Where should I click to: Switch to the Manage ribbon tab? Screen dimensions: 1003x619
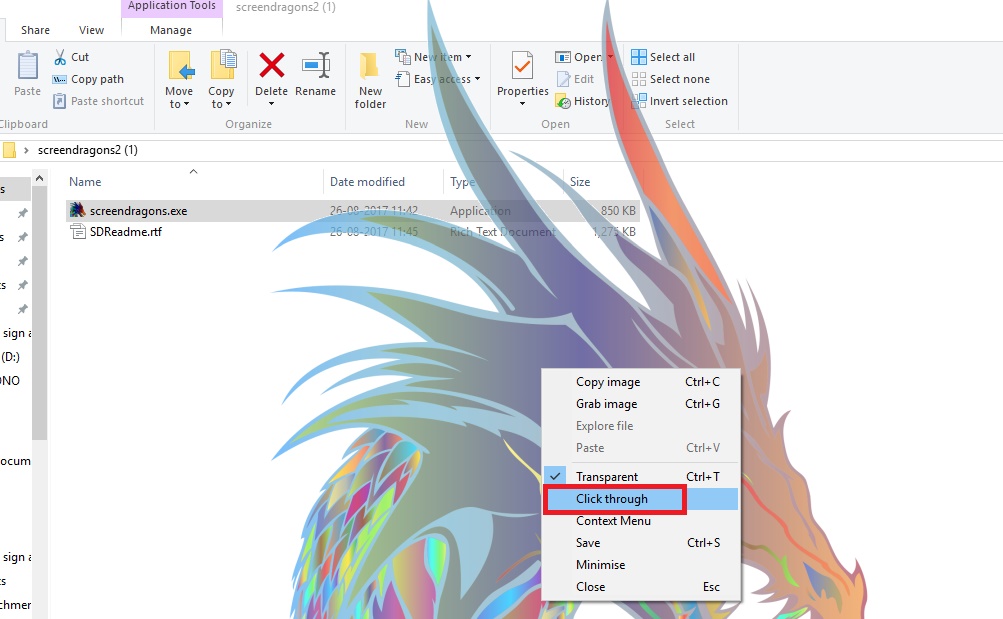coord(171,29)
